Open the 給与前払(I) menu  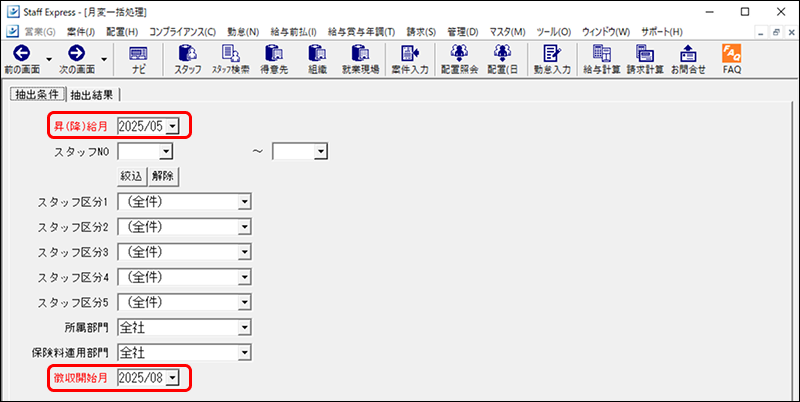click(294, 32)
